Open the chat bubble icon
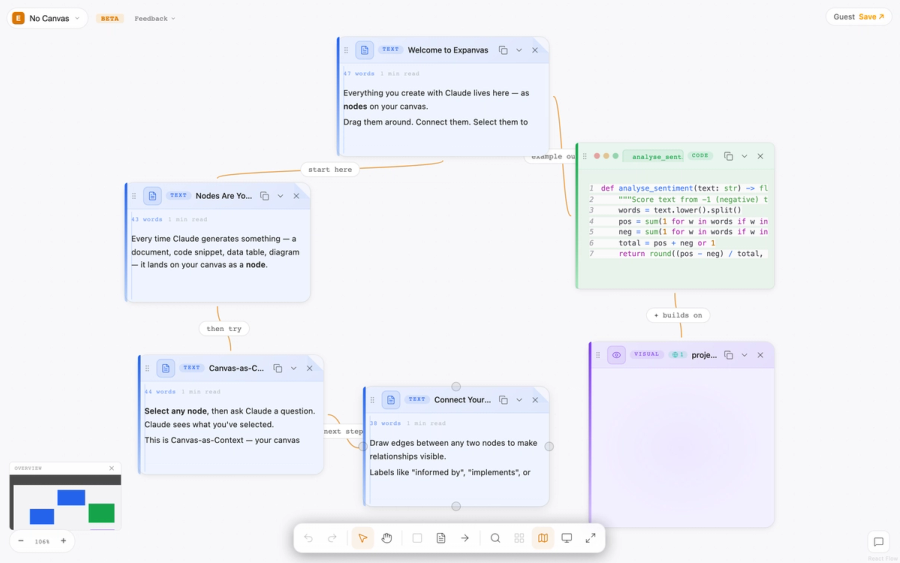 pos(878,542)
